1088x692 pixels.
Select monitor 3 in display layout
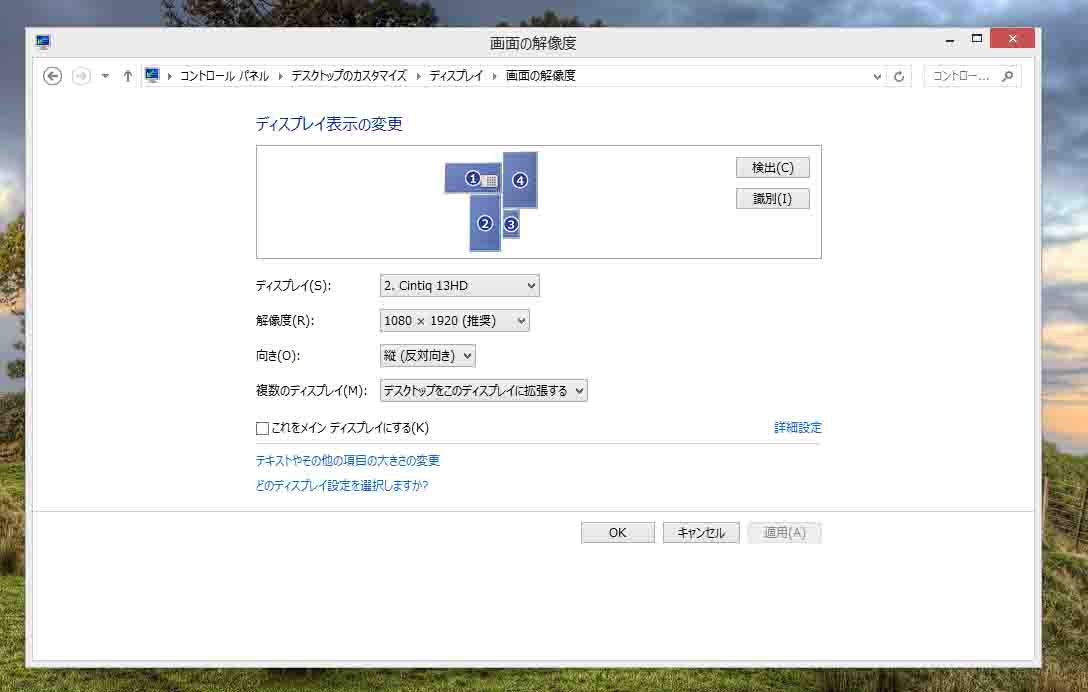(x=511, y=224)
